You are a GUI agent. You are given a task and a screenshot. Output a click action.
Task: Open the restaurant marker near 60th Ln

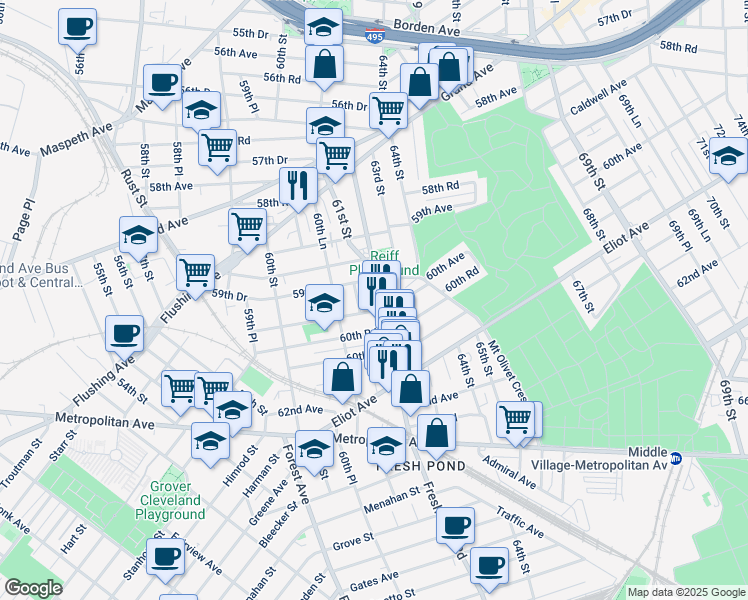pos(298,184)
